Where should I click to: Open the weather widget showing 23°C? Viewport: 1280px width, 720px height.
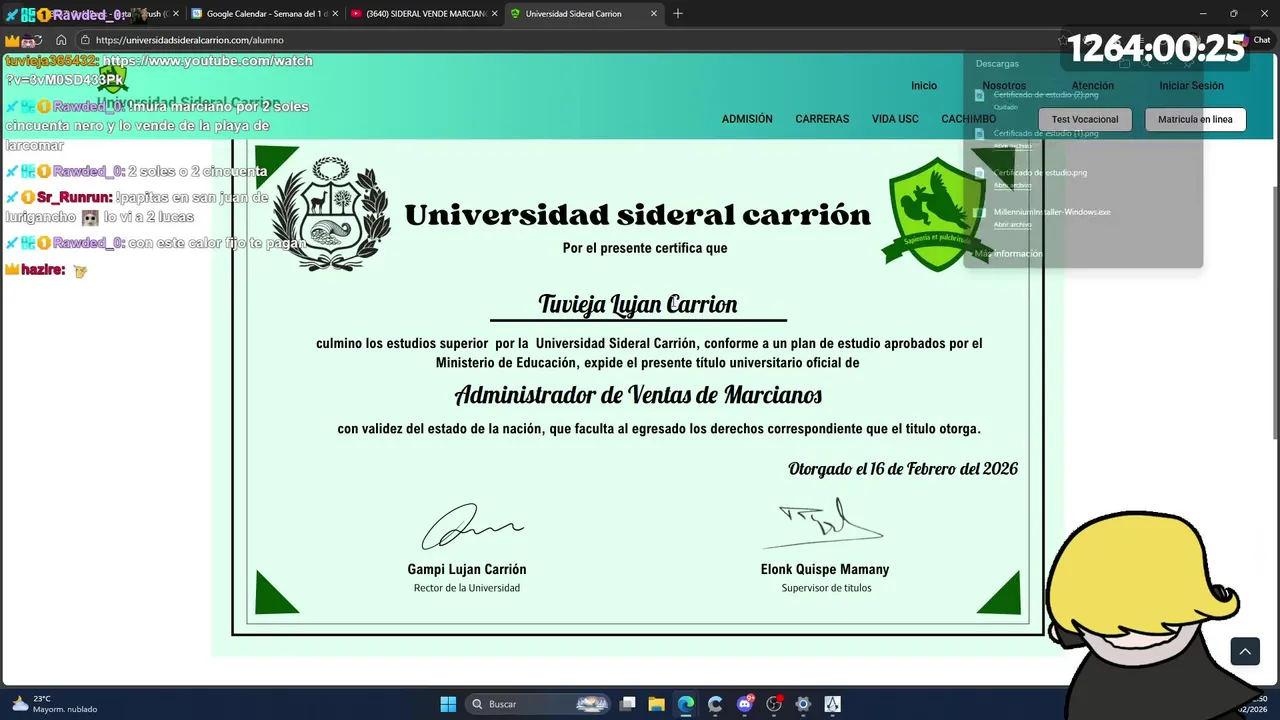(x=55, y=704)
